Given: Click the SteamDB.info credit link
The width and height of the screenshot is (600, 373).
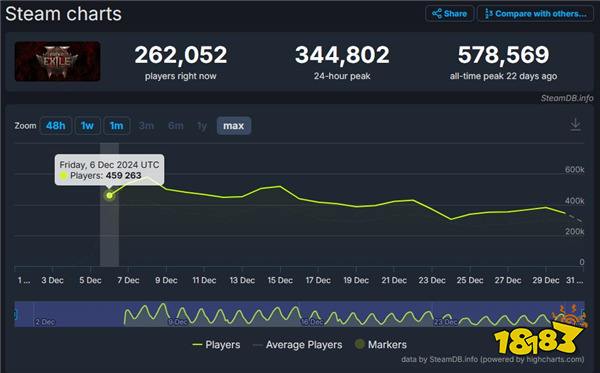Looking at the screenshot, I should point(567,98).
